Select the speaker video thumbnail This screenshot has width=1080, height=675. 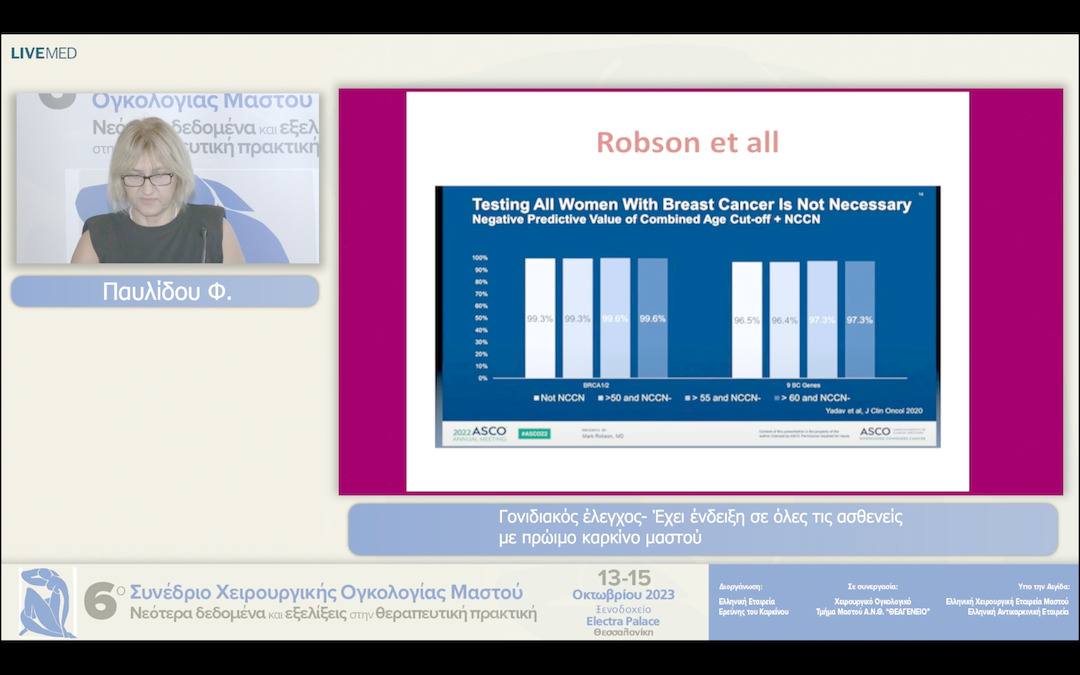click(x=167, y=178)
